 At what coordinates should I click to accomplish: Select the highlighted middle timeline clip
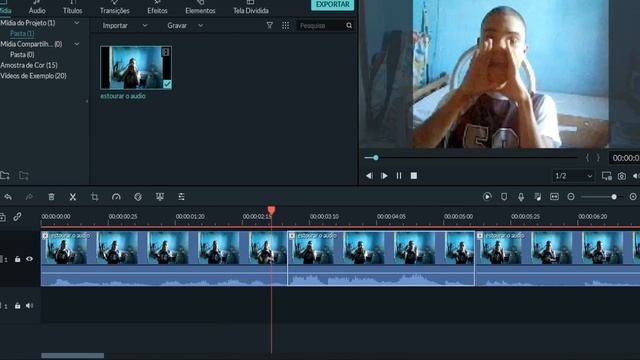[381, 258]
